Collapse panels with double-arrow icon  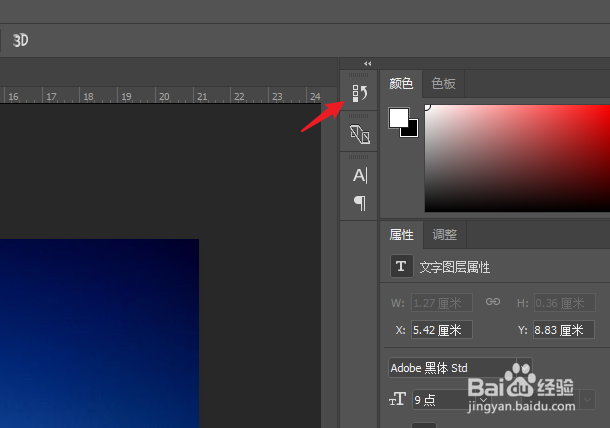click(x=368, y=64)
